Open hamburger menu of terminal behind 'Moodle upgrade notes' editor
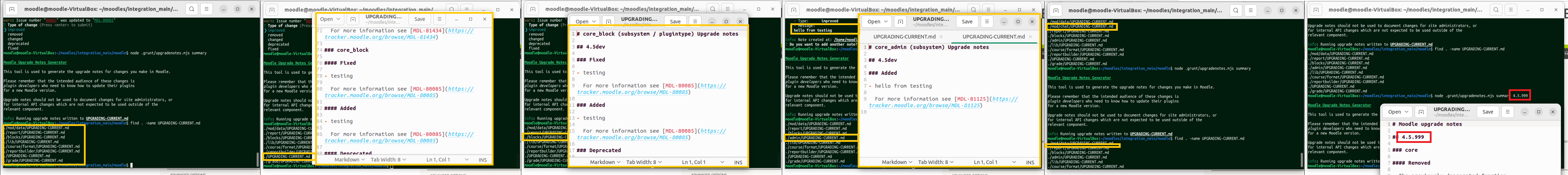Screen dimensions: 1568x175 coord(1511,10)
